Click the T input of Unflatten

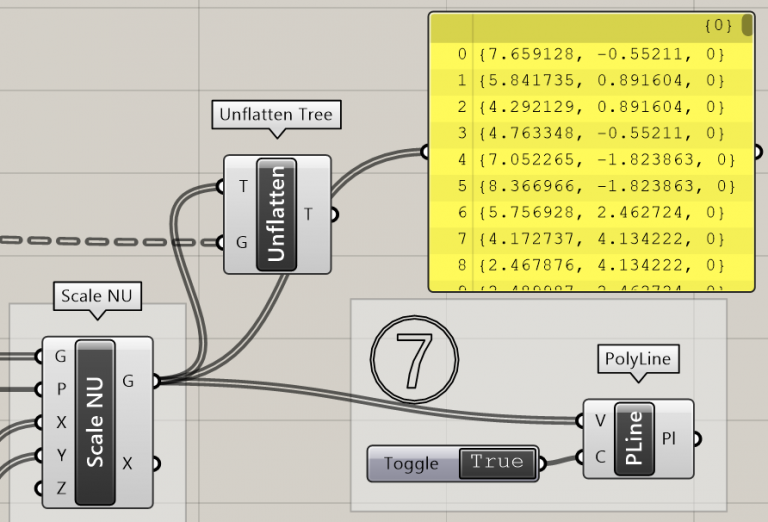point(243,186)
